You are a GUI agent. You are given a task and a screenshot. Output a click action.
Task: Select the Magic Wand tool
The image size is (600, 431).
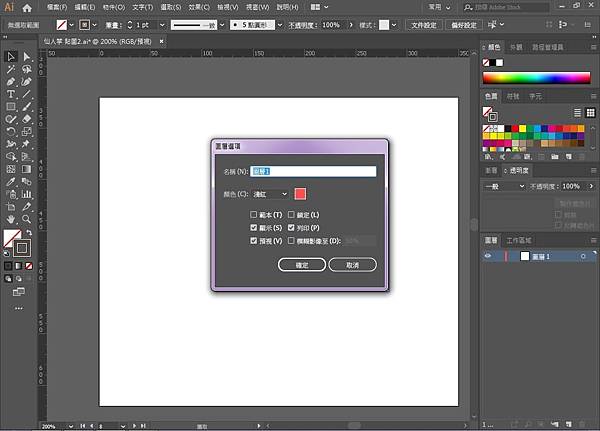coord(11,69)
